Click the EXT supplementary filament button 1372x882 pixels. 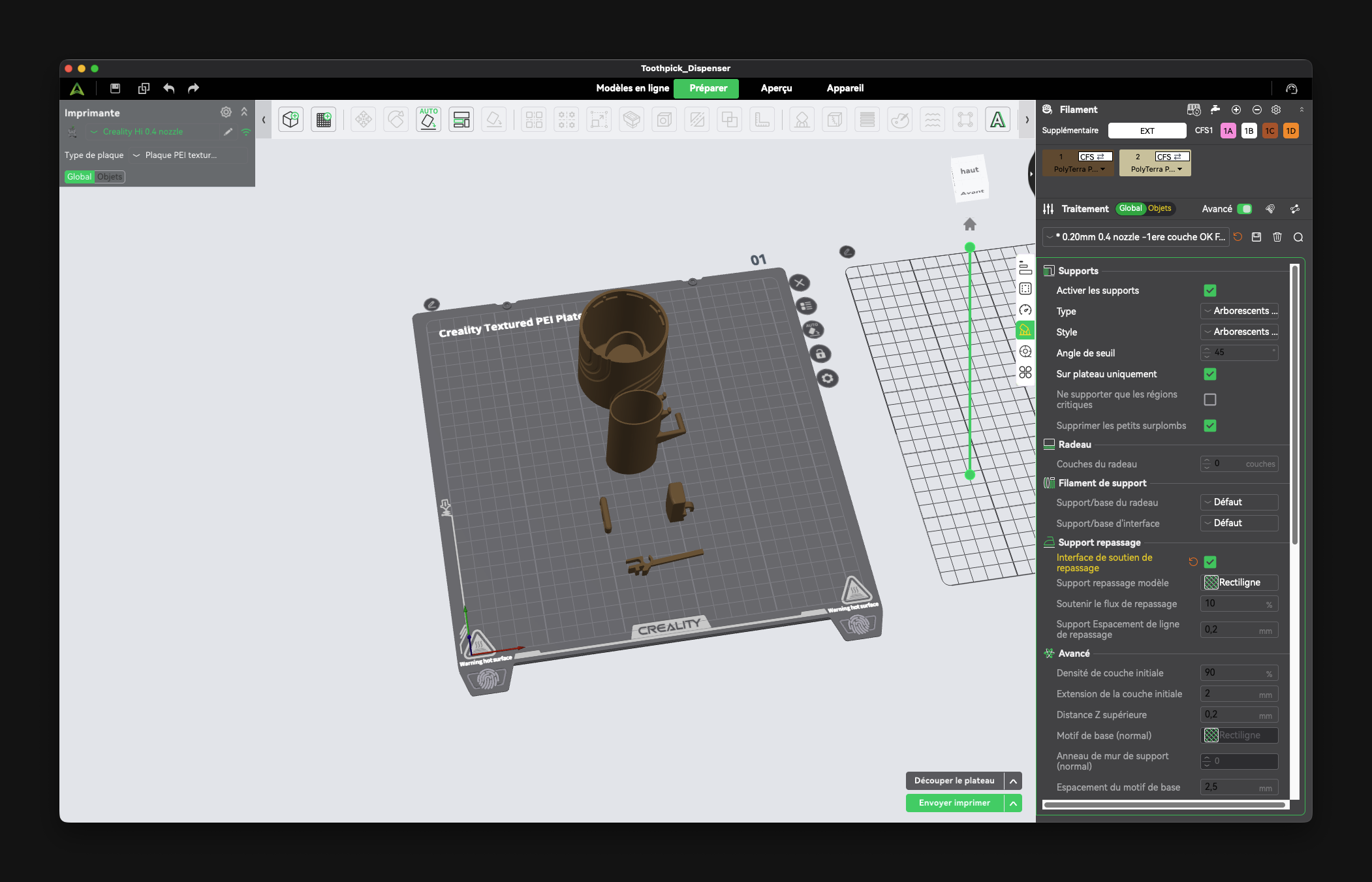tap(1147, 131)
